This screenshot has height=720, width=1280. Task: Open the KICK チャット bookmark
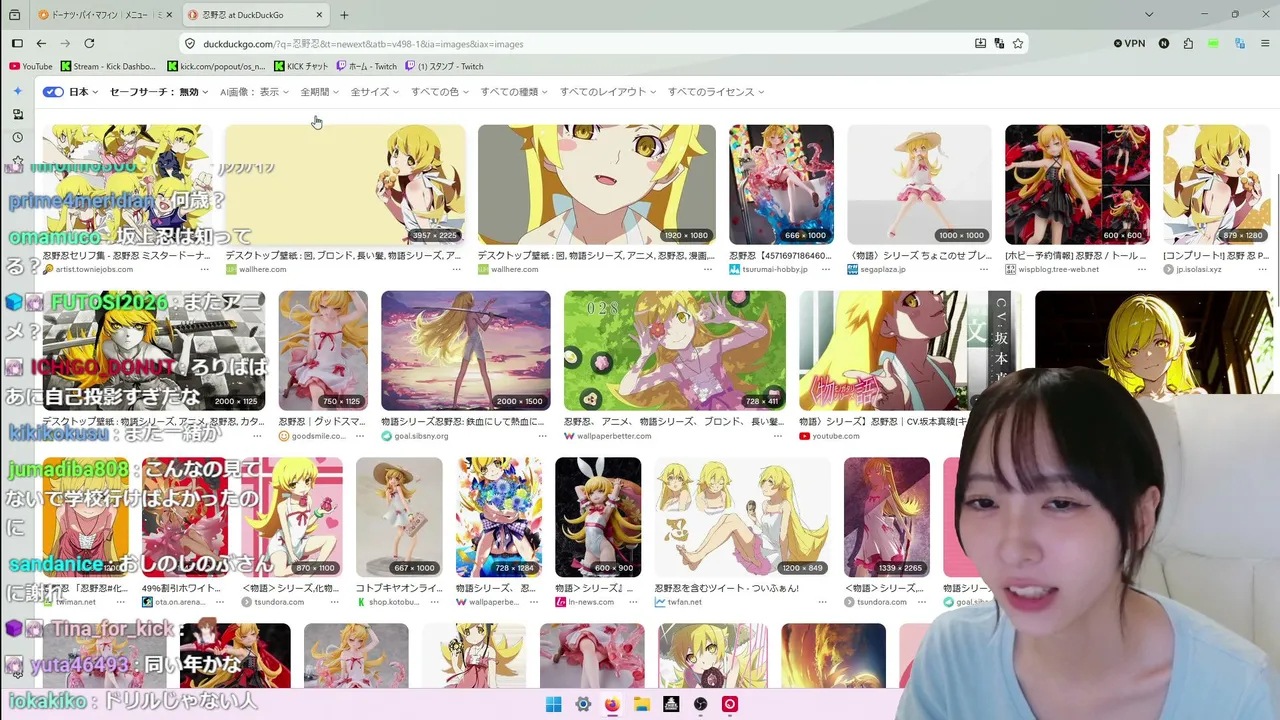(x=301, y=66)
